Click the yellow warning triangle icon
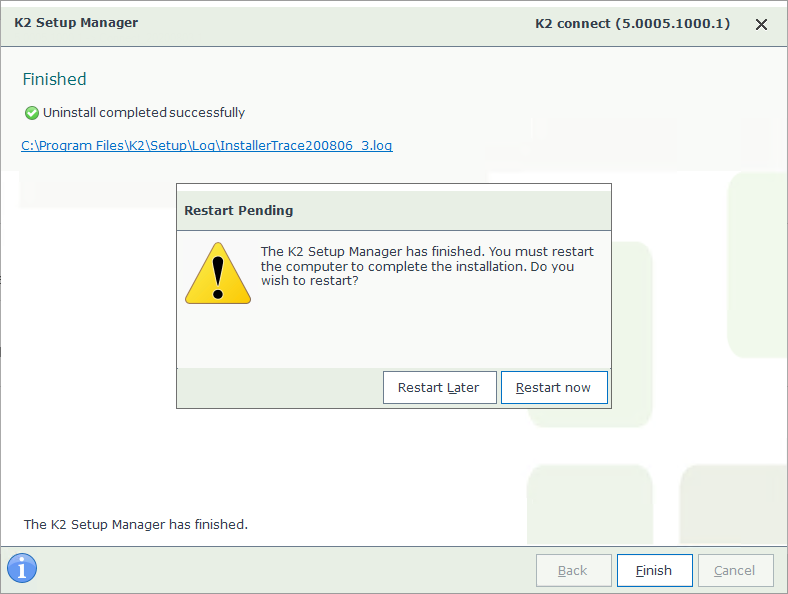This screenshot has height=594, width=788. coord(218,274)
